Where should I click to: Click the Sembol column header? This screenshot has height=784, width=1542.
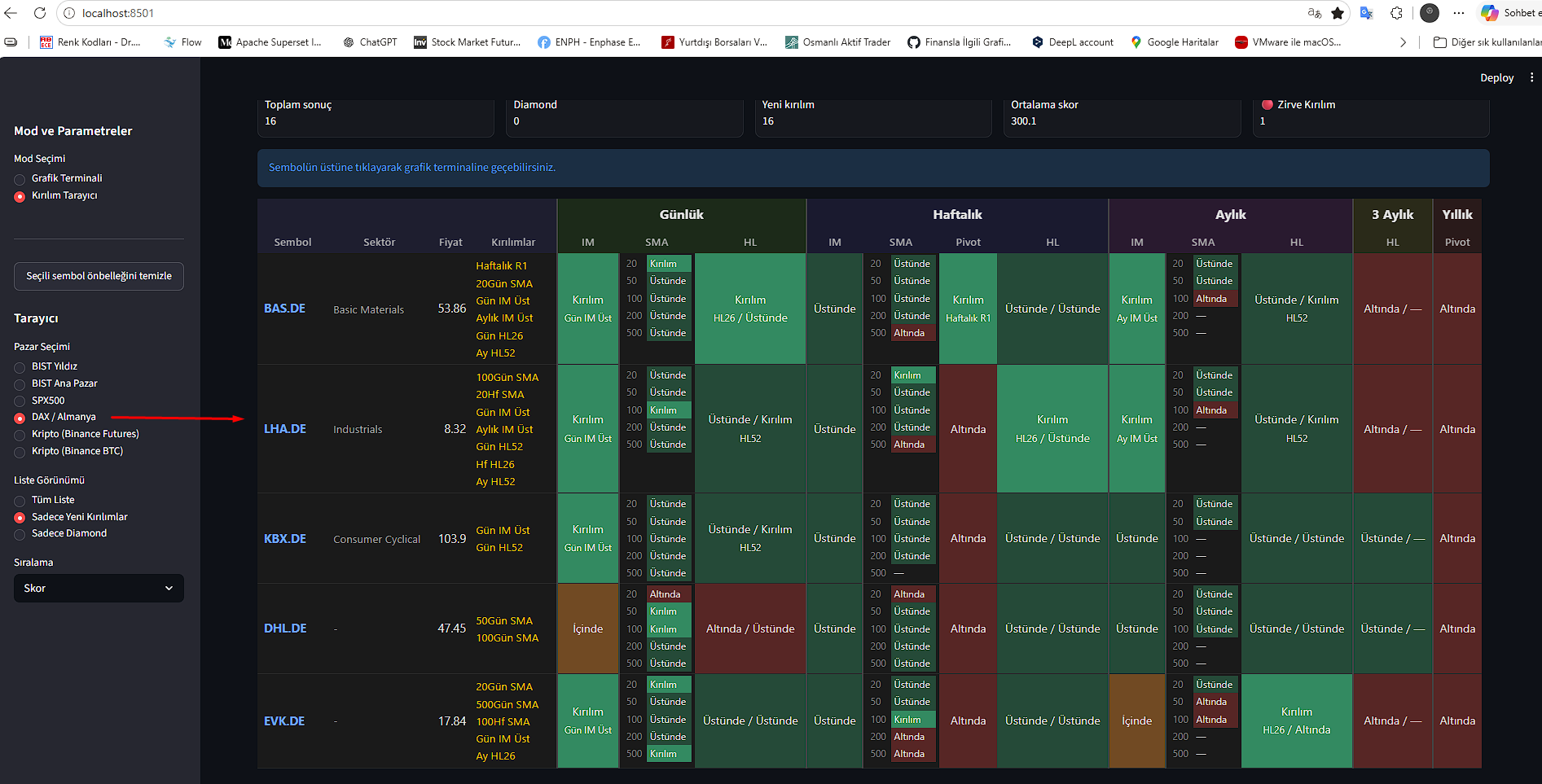(292, 243)
